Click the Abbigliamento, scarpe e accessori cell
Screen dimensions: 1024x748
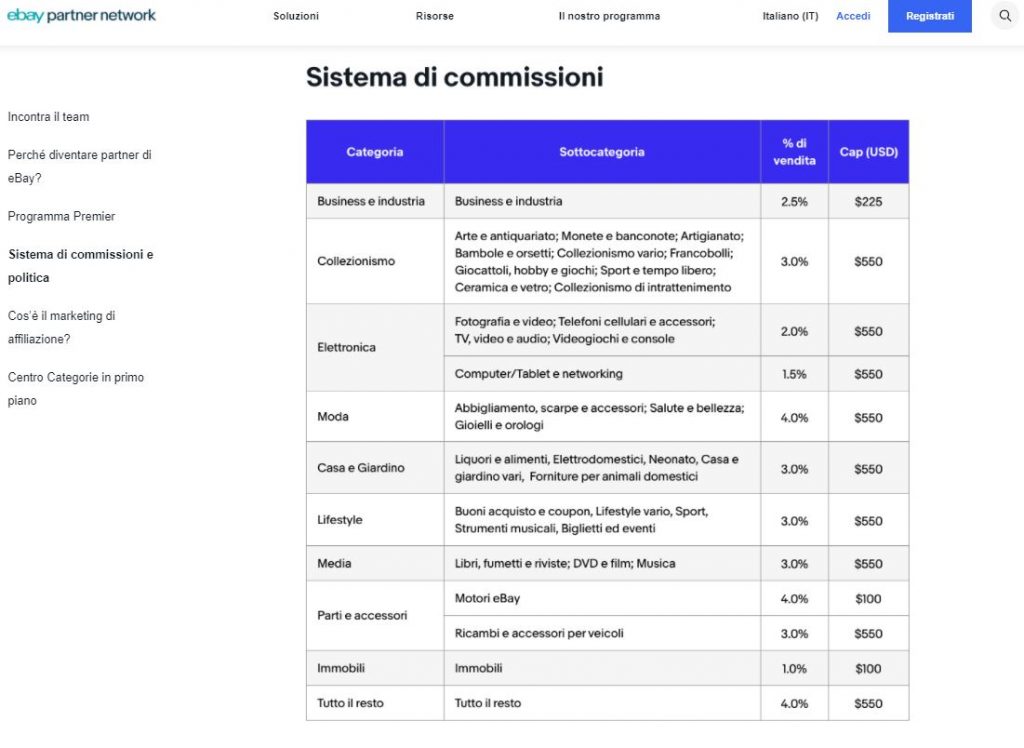pos(602,417)
